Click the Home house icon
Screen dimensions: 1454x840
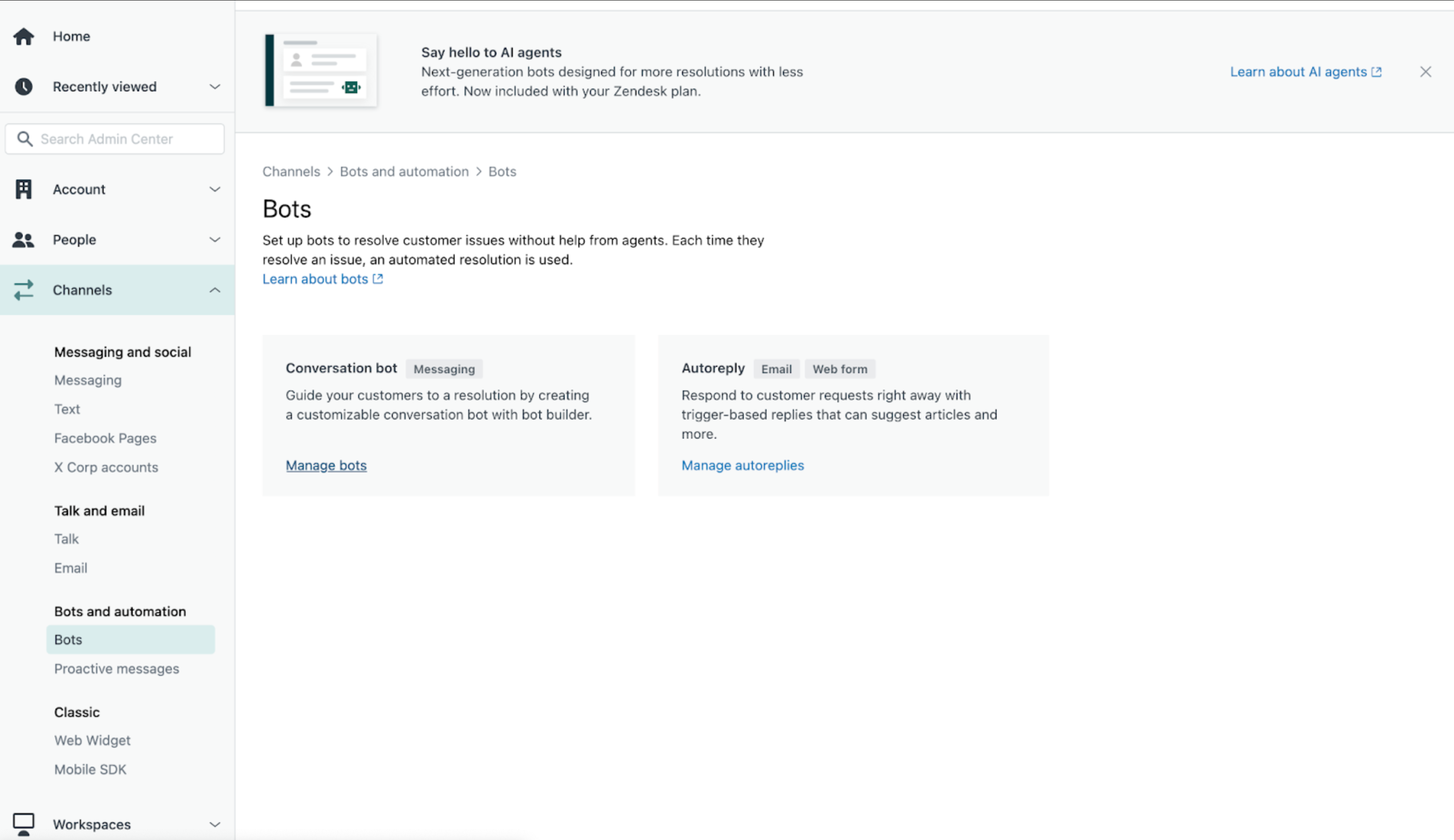coord(24,36)
